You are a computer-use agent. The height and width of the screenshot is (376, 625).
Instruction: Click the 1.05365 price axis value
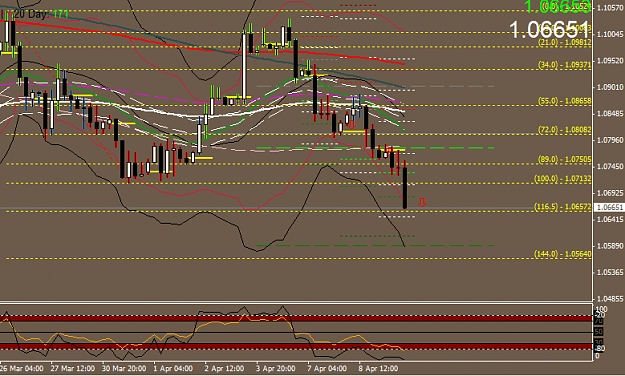610,272
